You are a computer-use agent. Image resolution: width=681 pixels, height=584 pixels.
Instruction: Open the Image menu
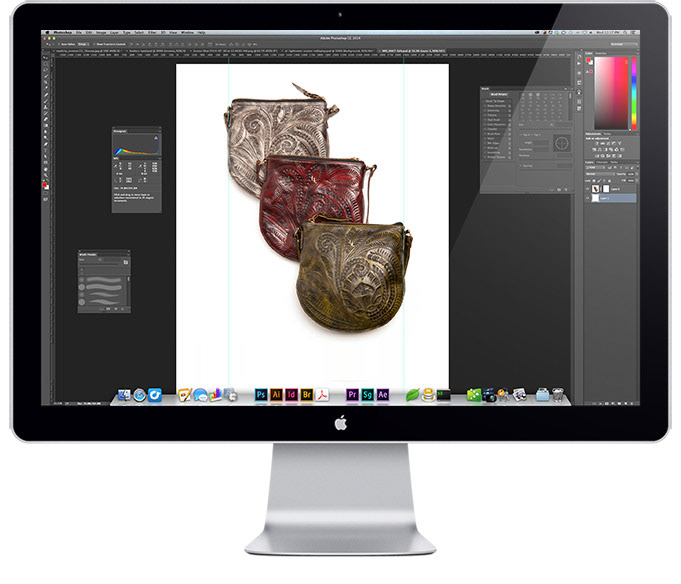101,33
